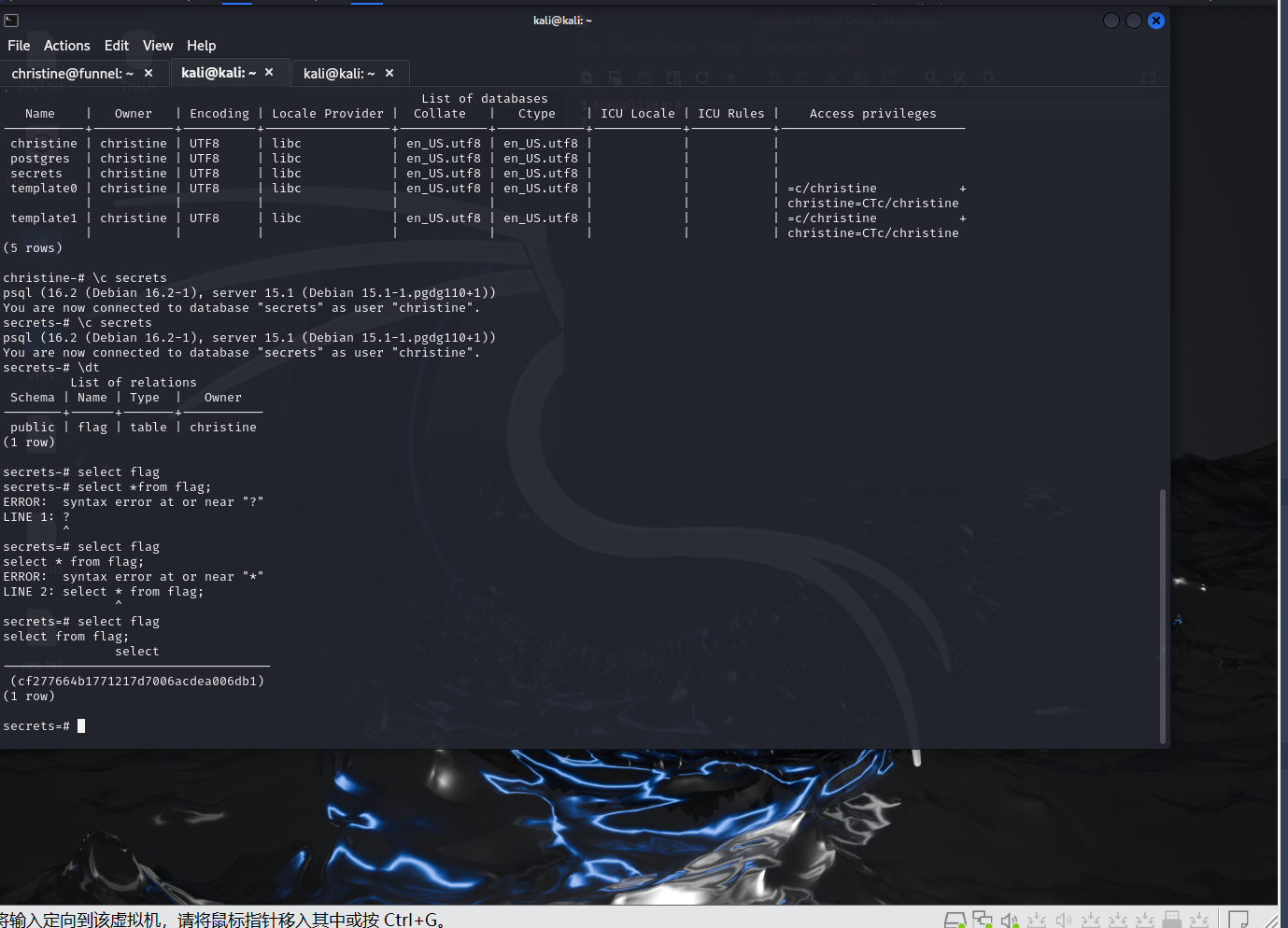The image size is (1288, 928).
Task: Click the 'Locale Provider' column header
Action: (328, 114)
